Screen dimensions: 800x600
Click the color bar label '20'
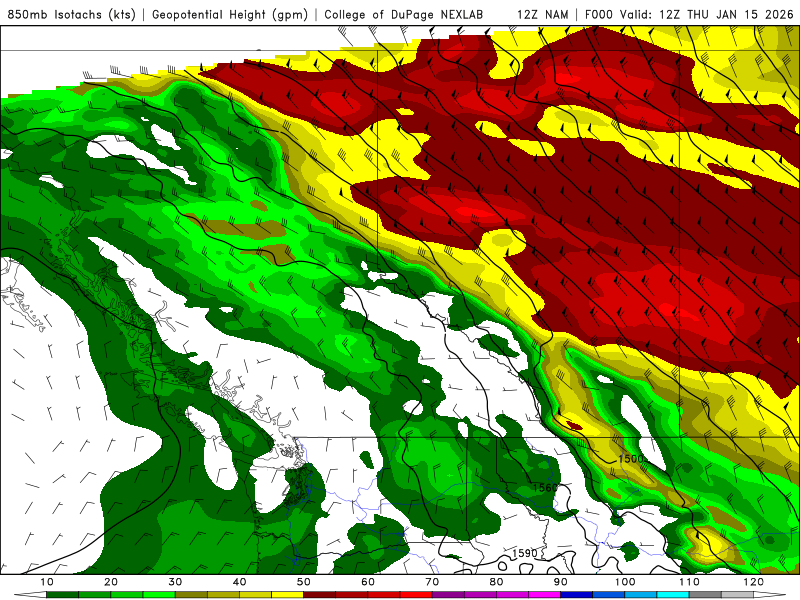[111, 582]
